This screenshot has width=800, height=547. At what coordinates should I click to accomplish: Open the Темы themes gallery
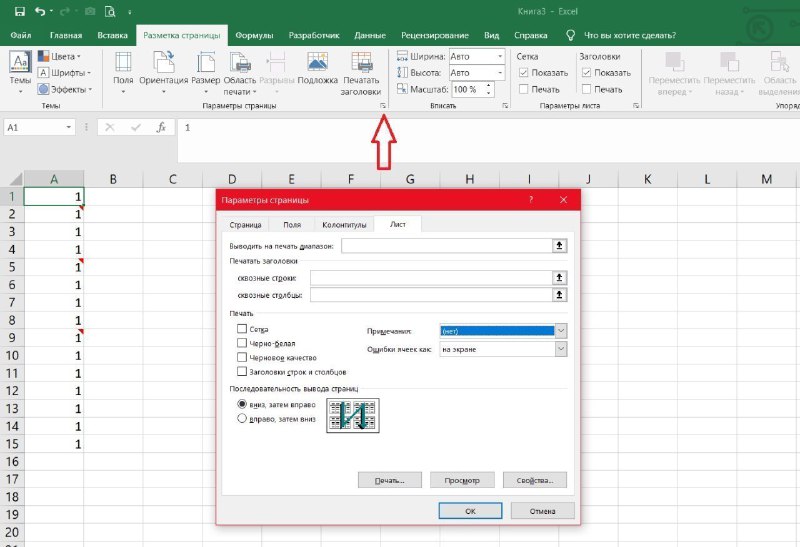click(20, 71)
